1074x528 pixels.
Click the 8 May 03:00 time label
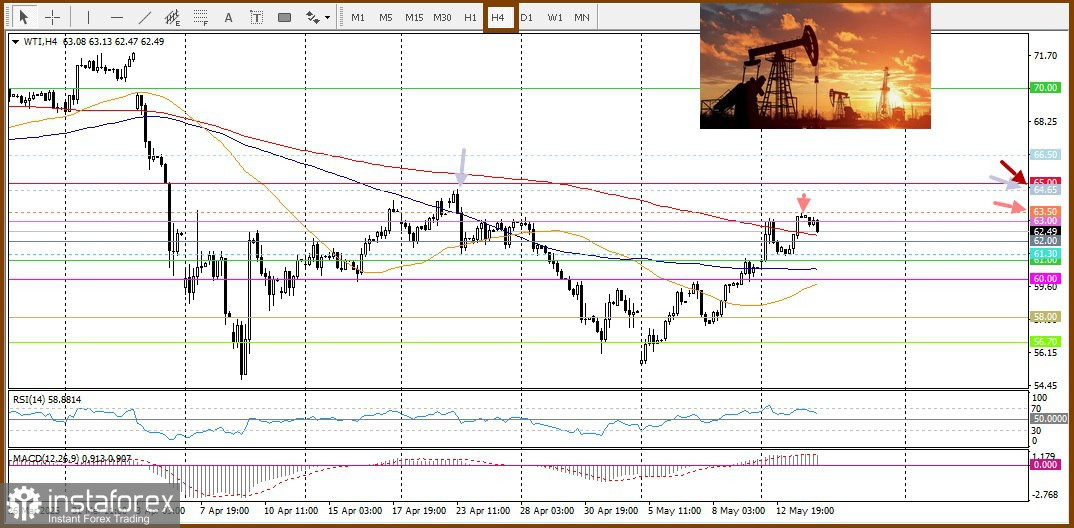(737, 511)
